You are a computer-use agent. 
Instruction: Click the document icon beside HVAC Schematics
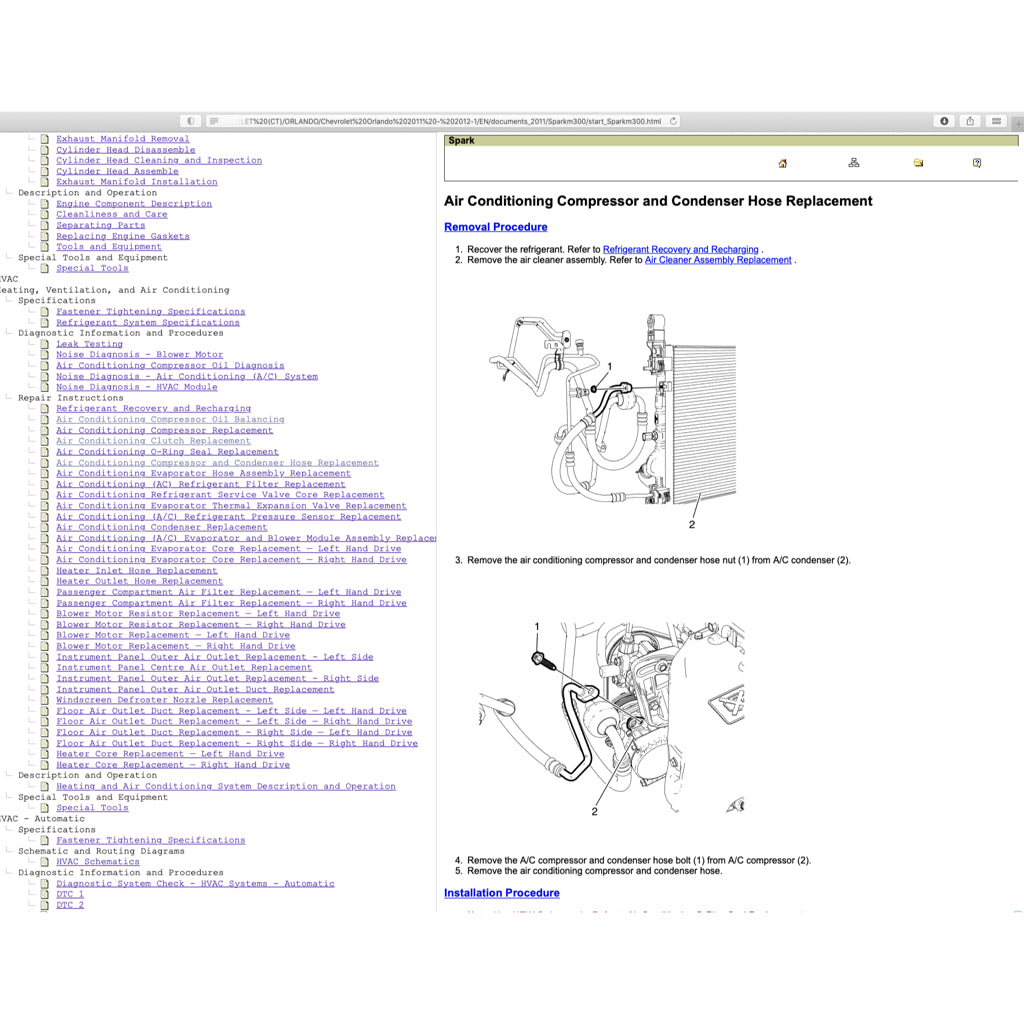(45, 861)
